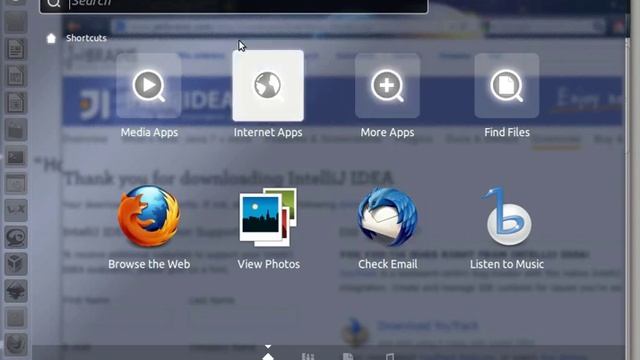Click the Shortcuts heading label
Screen dimensions: 640x360
(86, 38)
